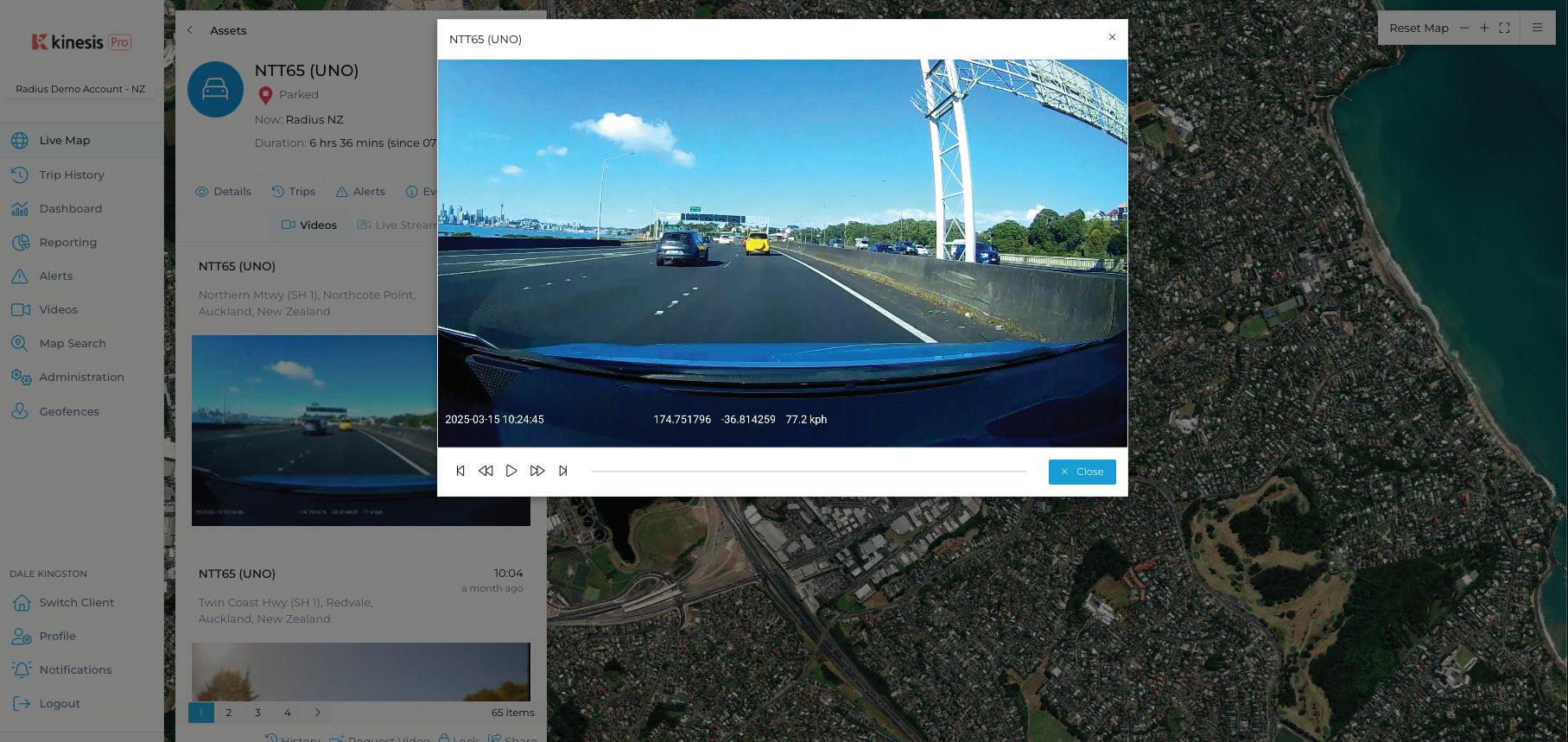Select the Live Stream sub-tab
The height and width of the screenshot is (742, 1568).
click(x=397, y=225)
